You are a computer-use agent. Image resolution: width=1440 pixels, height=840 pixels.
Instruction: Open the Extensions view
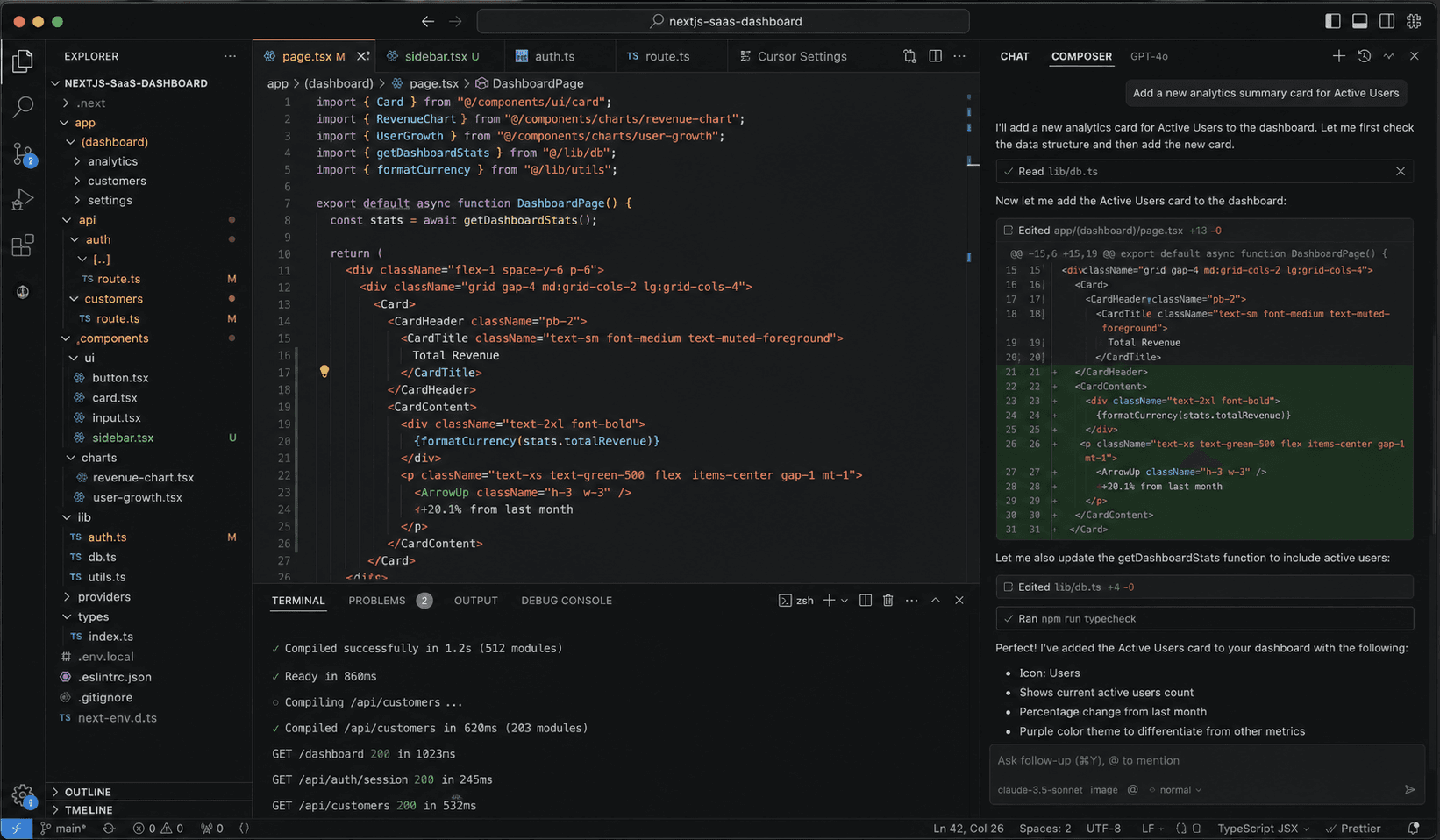23,246
